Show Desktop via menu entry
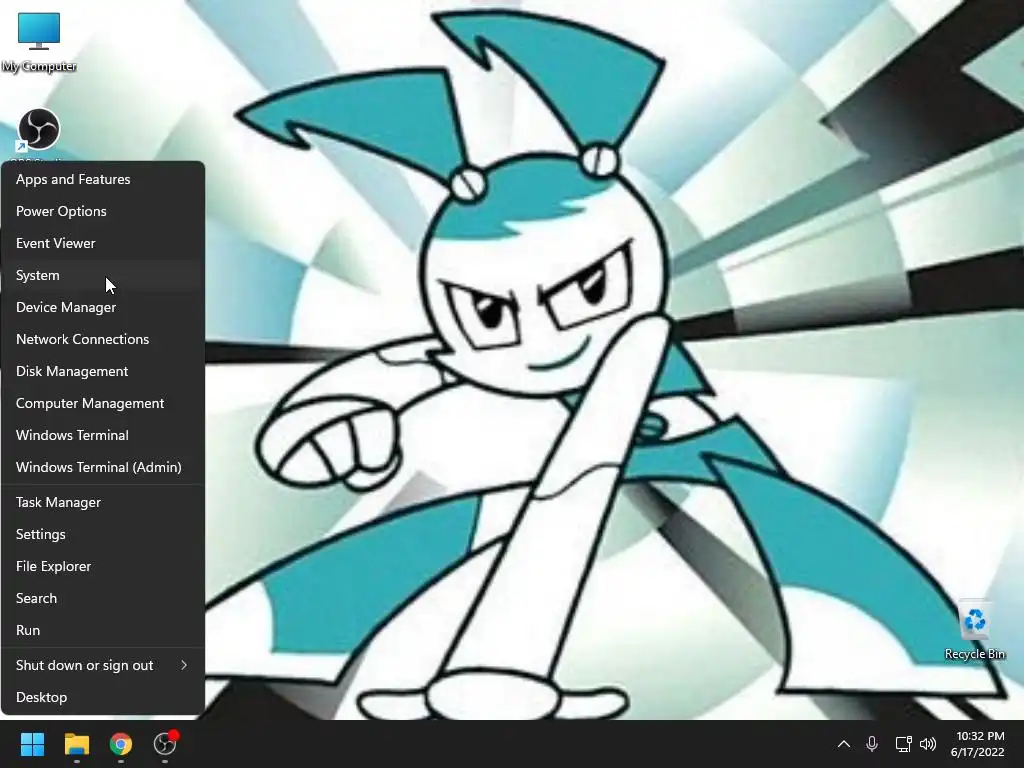The width and height of the screenshot is (1024, 768). 103,697
